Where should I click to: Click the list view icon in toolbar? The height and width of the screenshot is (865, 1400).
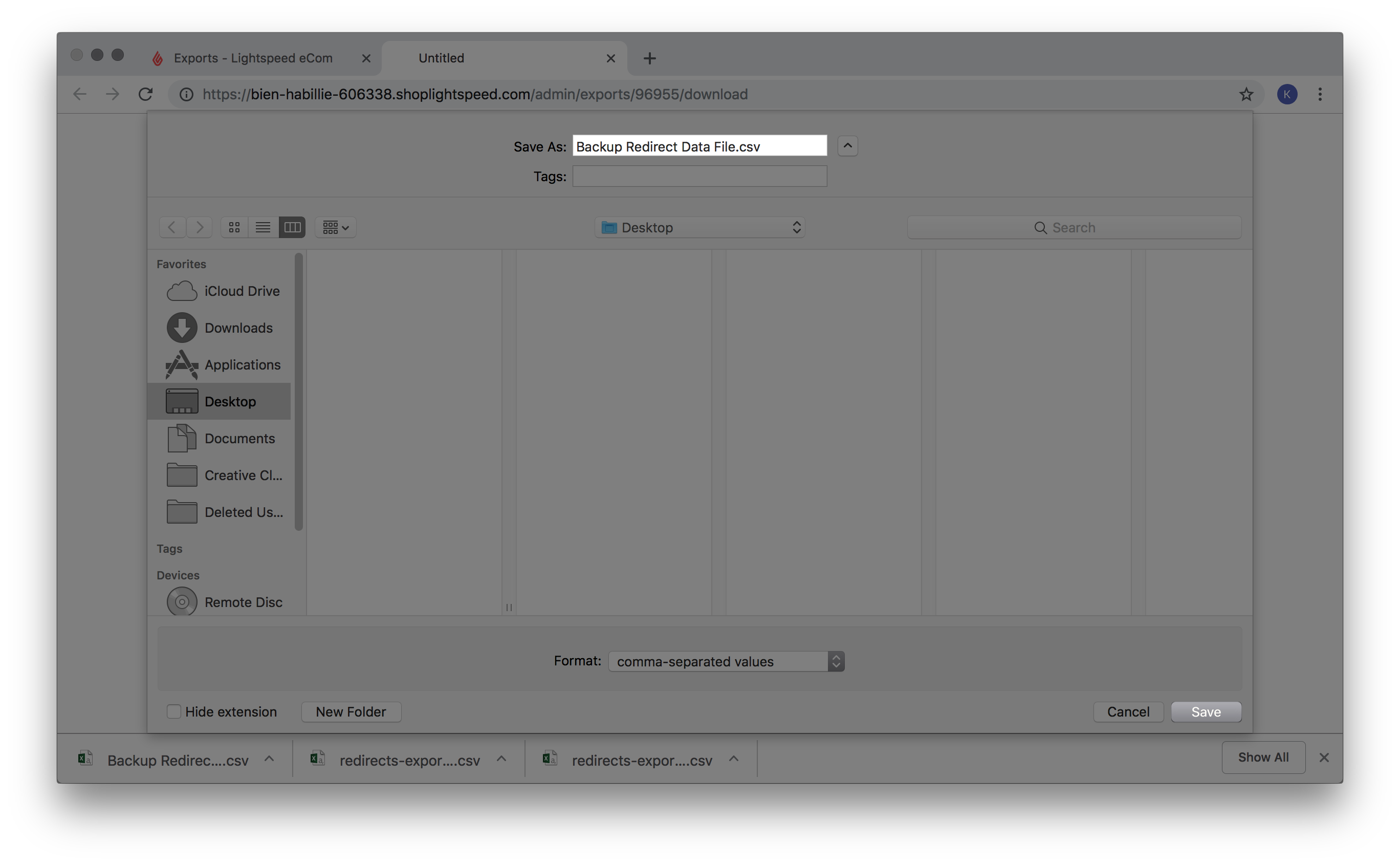click(262, 227)
